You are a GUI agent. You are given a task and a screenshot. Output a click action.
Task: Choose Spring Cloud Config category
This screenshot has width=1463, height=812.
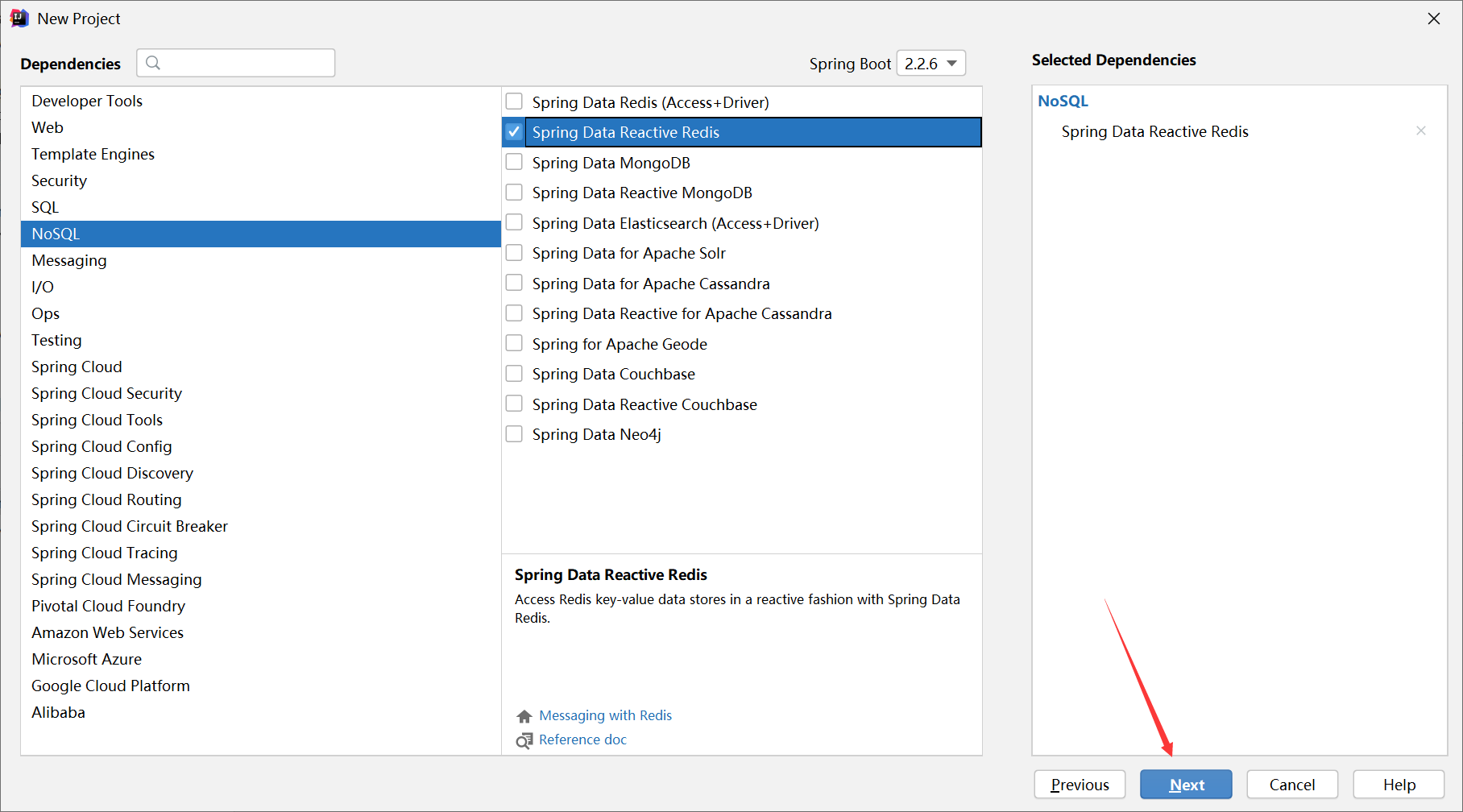[261, 446]
